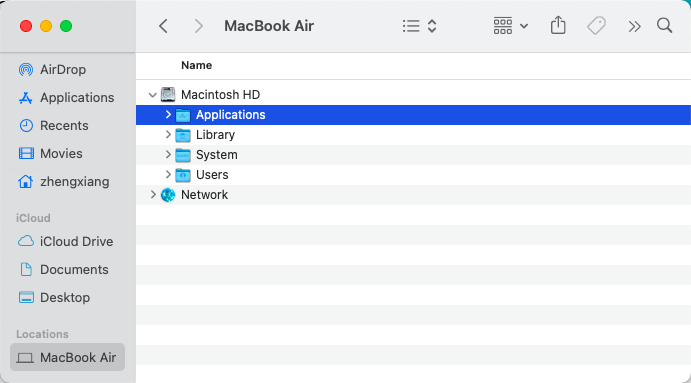Viewport: 691px width, 383px height.
Task: Open the list view mode switcher
Action: 419,26
